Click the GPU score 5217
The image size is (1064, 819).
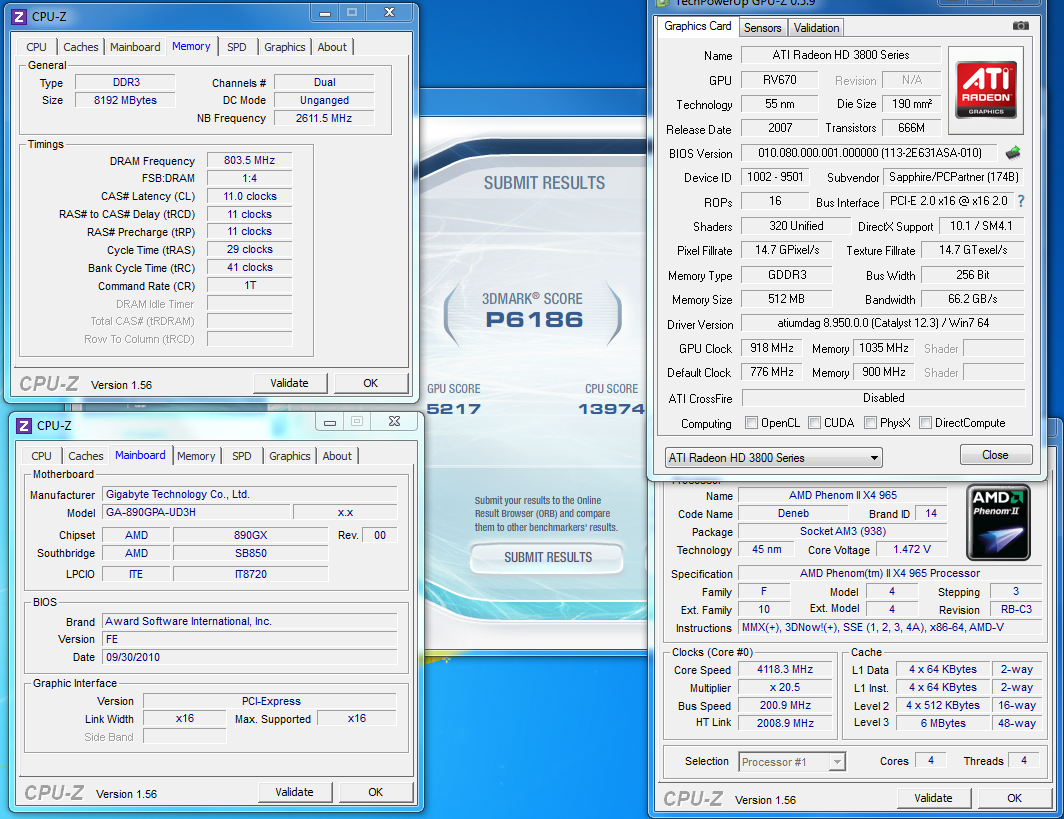point(454,408)
